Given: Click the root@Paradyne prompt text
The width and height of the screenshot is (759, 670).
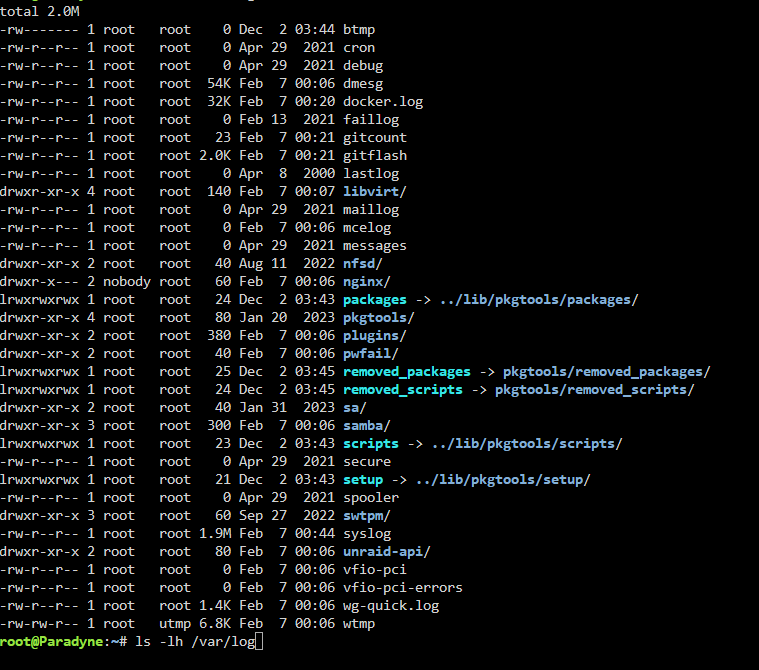Looking at the screenshot, I should click(x=51, y=641).
